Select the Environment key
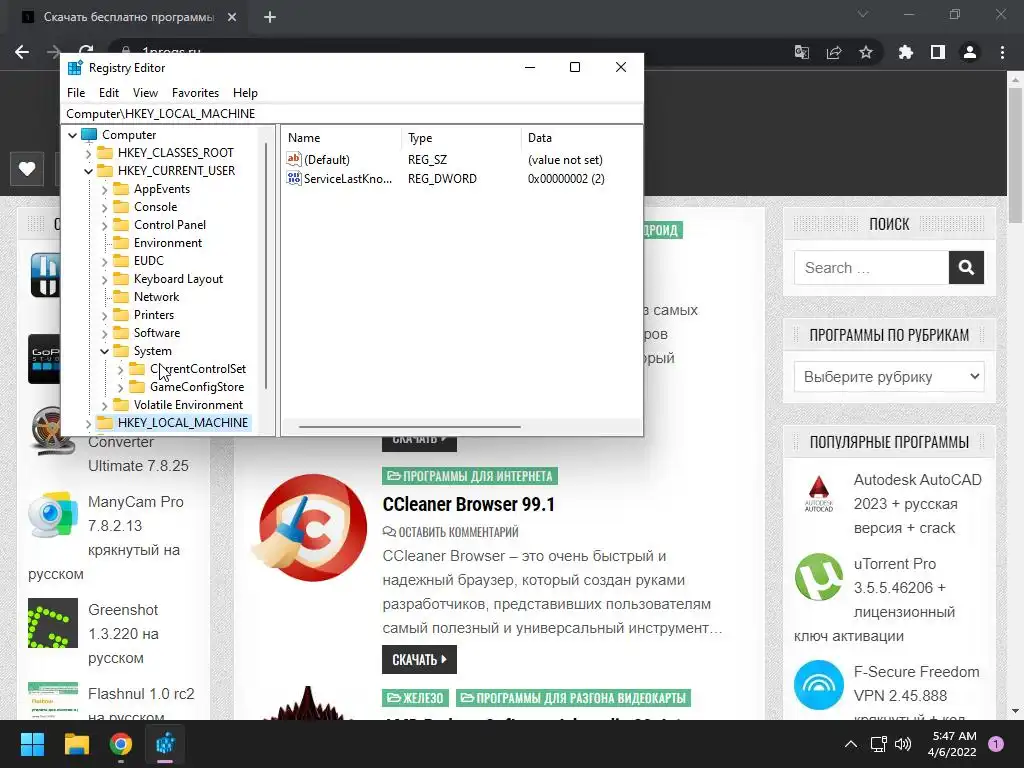Image resolution: width=1024 pixels, height=768 pixels. coord(168,243)
